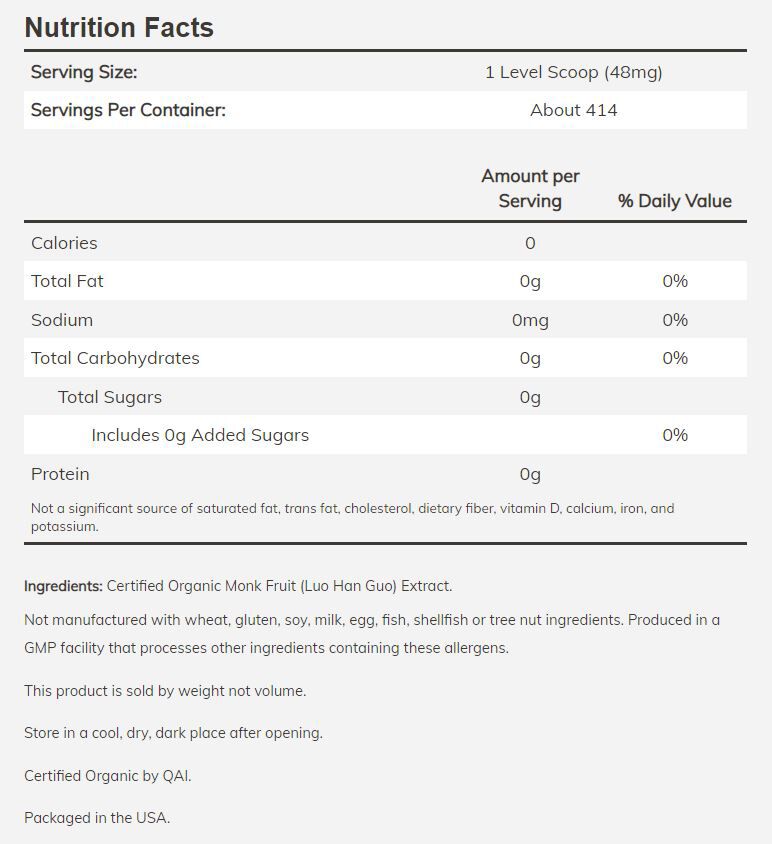
Task: Select the Total Fat row label
Action: coord(67,281)
